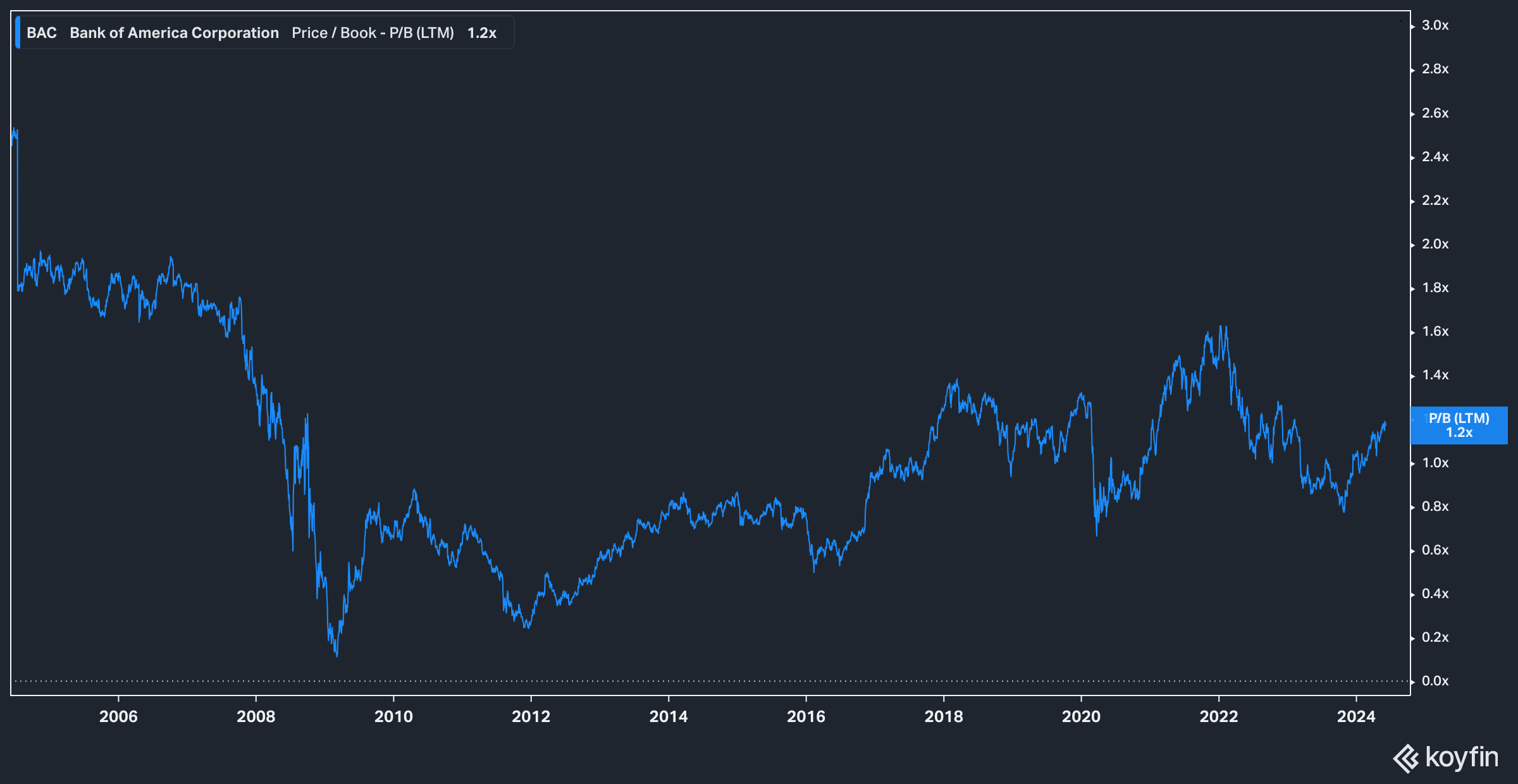Click the blue P/B (LTM) 1.2x axis tag
1518x784 pixels.
pyautogui.click(x=1459, y=426)
